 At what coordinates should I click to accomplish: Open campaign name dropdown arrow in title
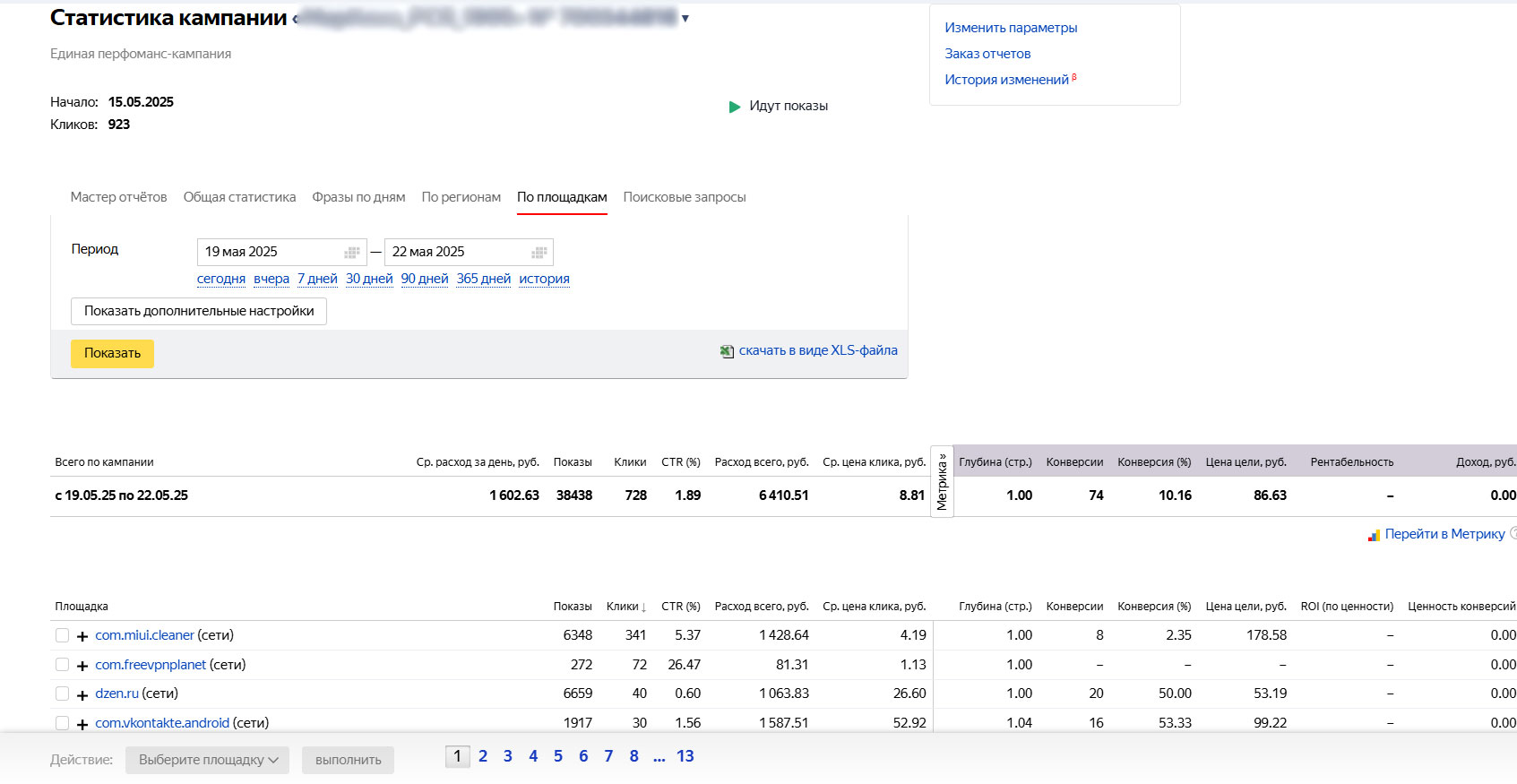pyautogui.click(x=685, y=19)
